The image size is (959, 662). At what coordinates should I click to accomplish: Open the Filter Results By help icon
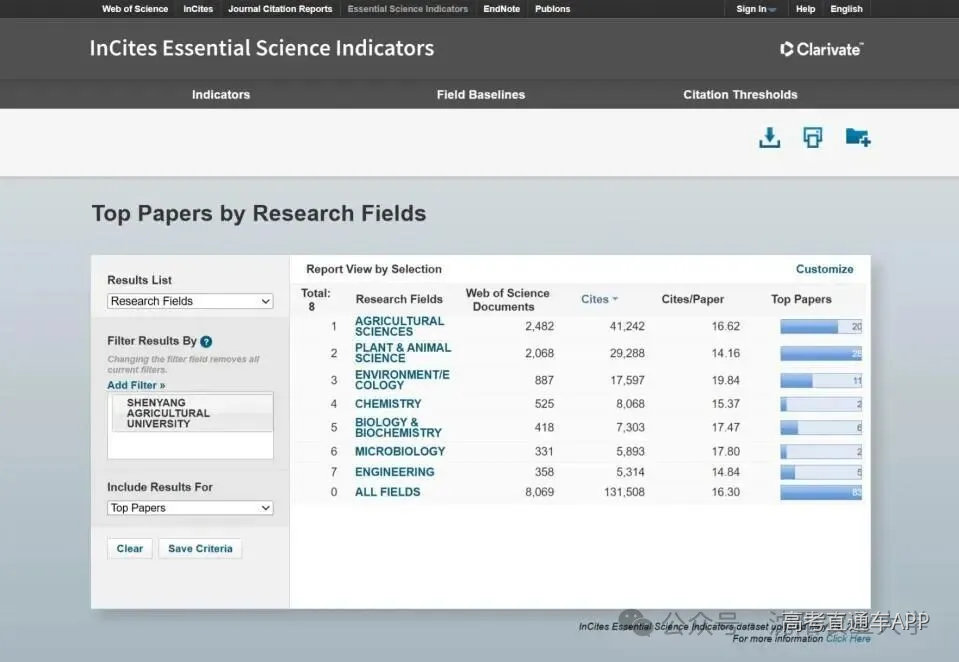206,341
